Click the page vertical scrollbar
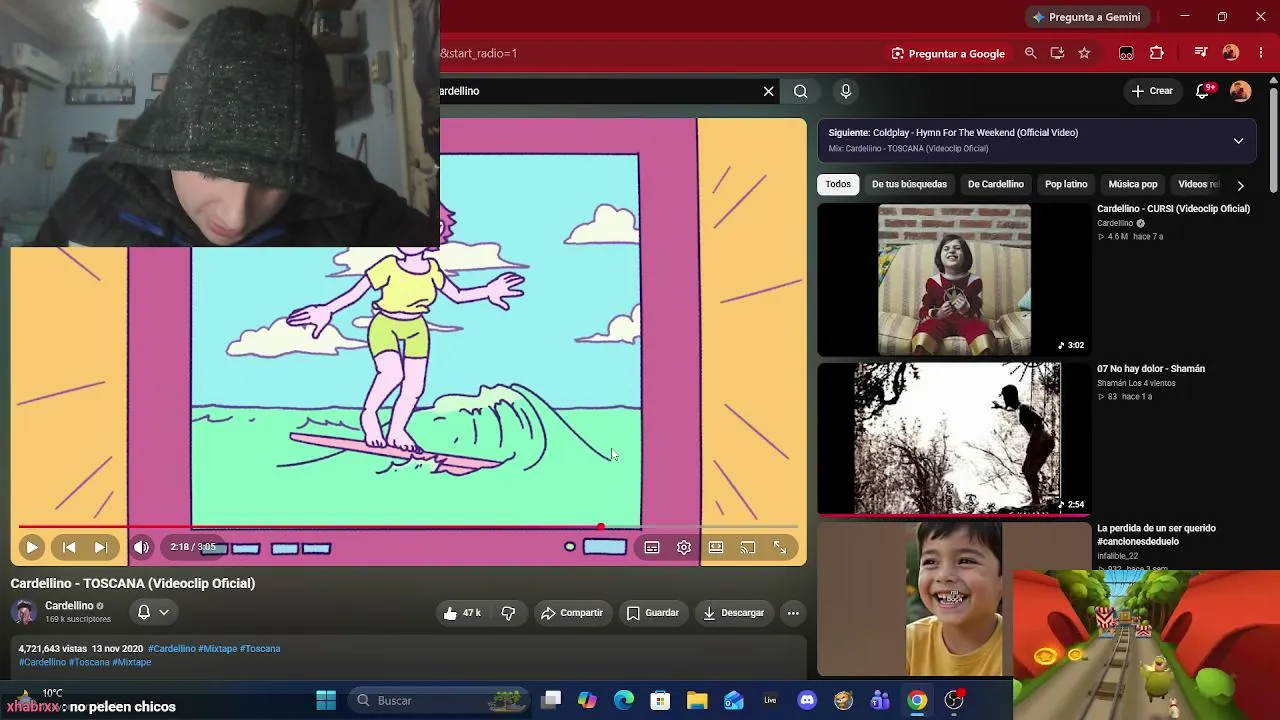This screenshot has width=1280, height=720. tap(1273, 140)
